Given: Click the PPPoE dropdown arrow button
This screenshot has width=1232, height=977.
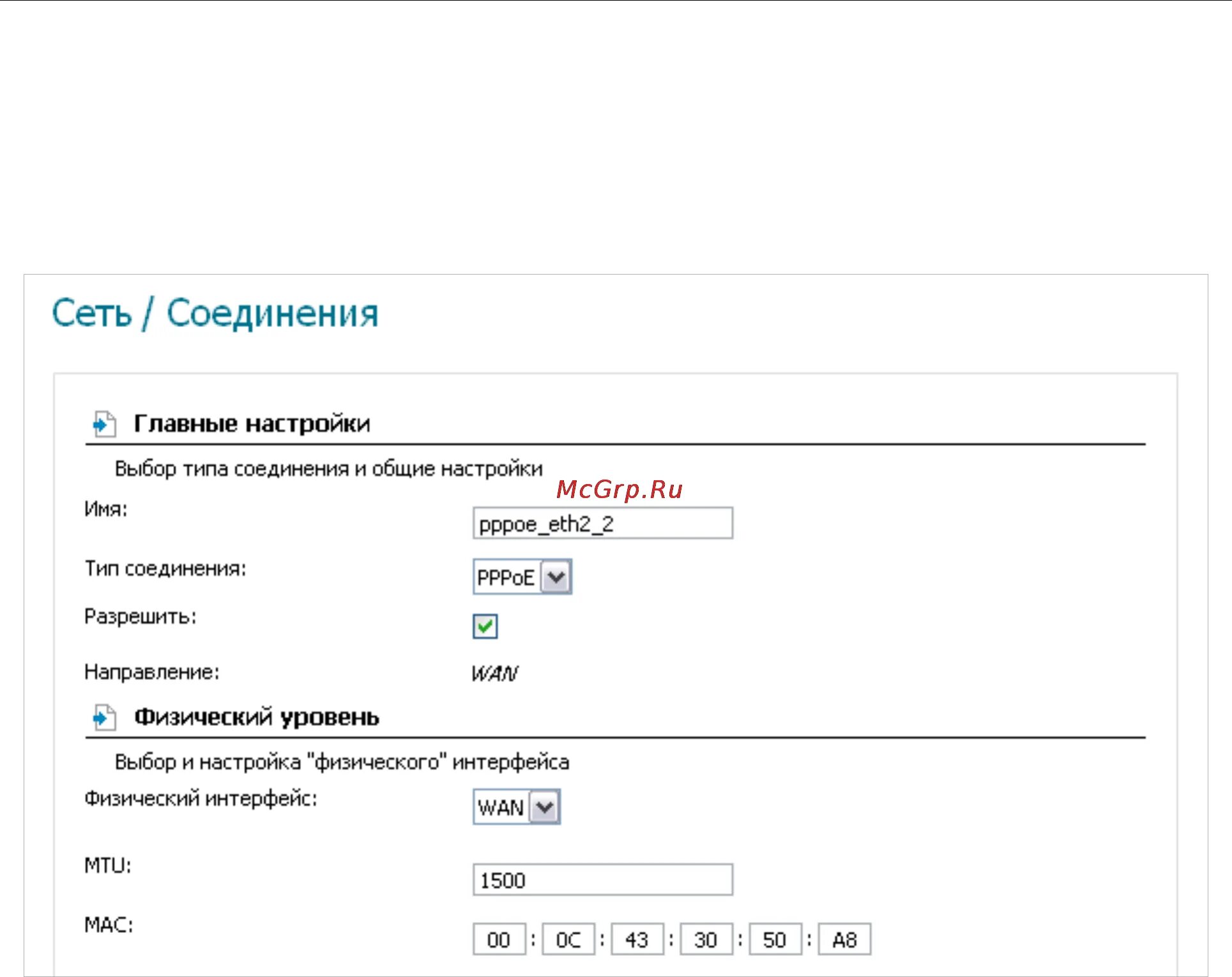Looking at the screenshot, I should [x=556, y=578].
